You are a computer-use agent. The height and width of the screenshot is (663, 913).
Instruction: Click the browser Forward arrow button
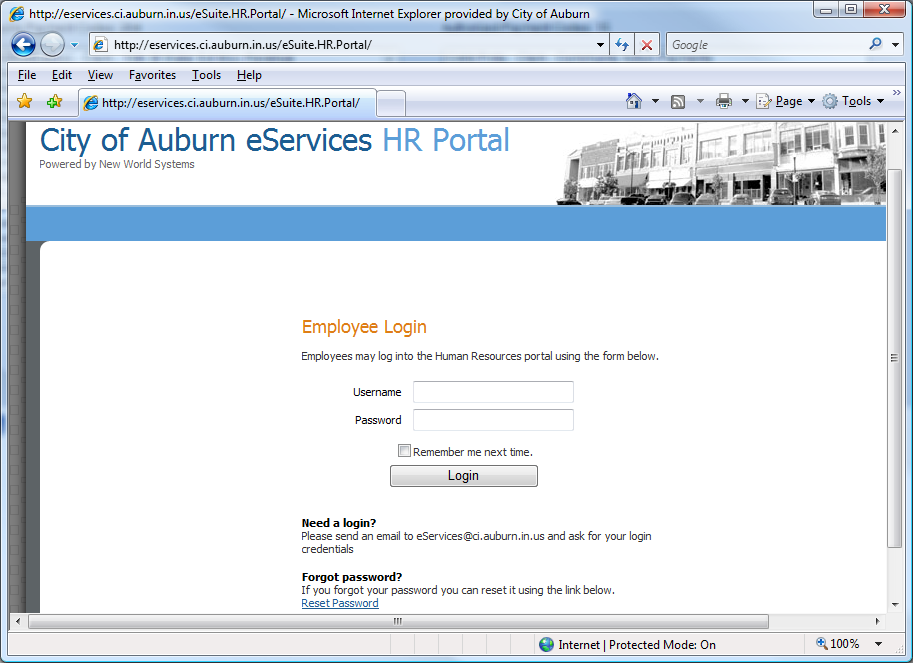pos(52,44)
